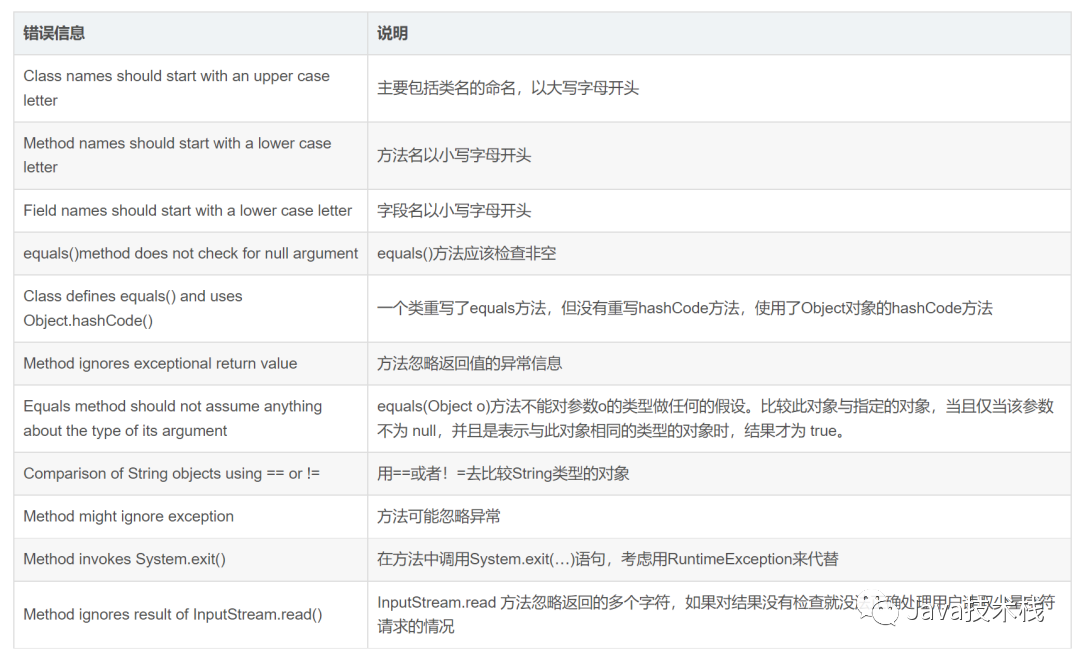Click 'Comparison of String objects using == or !='

tap(191, 473)
